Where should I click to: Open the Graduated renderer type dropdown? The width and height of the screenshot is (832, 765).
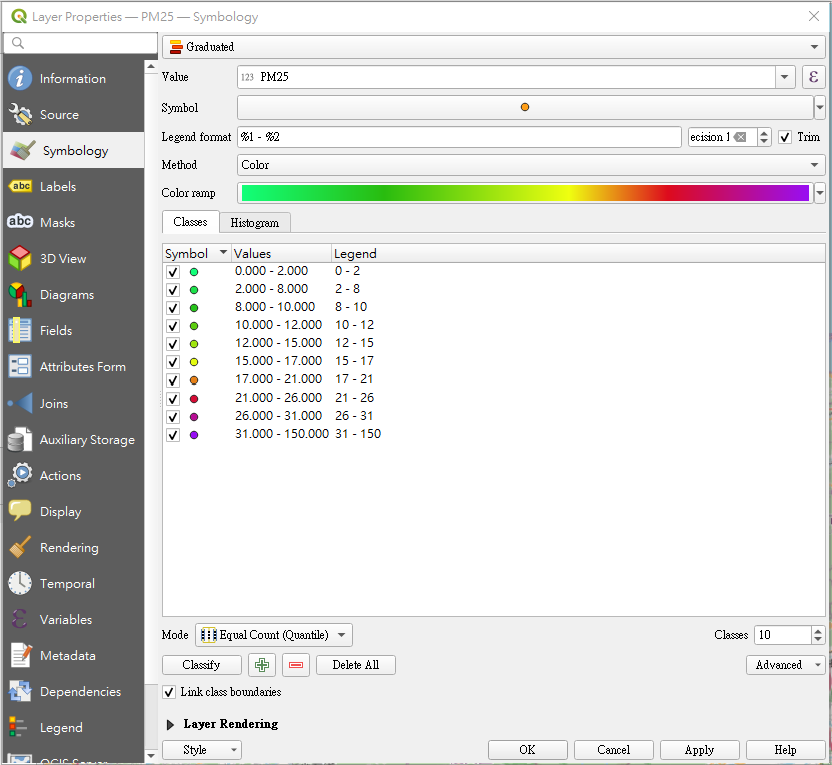tap(493, 47)
